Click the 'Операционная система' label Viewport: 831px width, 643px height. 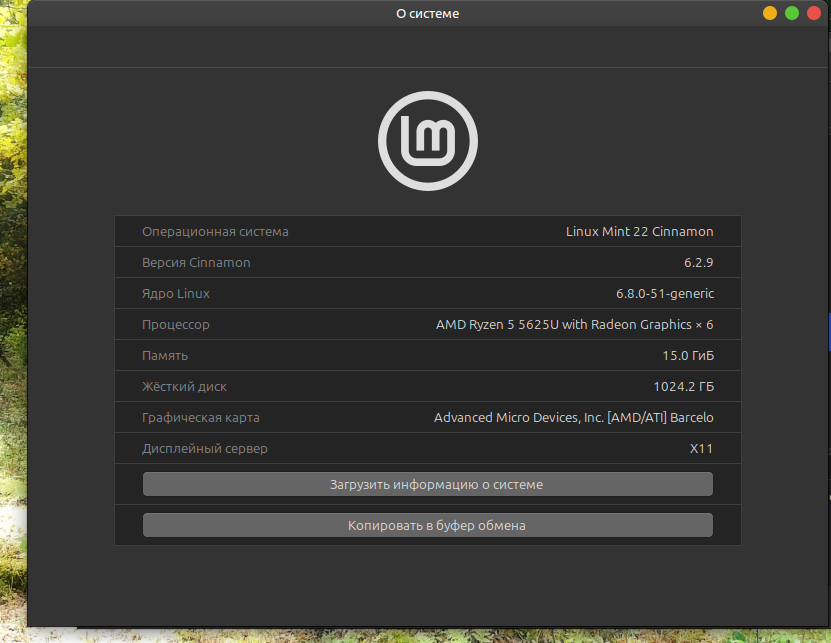tap(215, 232)
